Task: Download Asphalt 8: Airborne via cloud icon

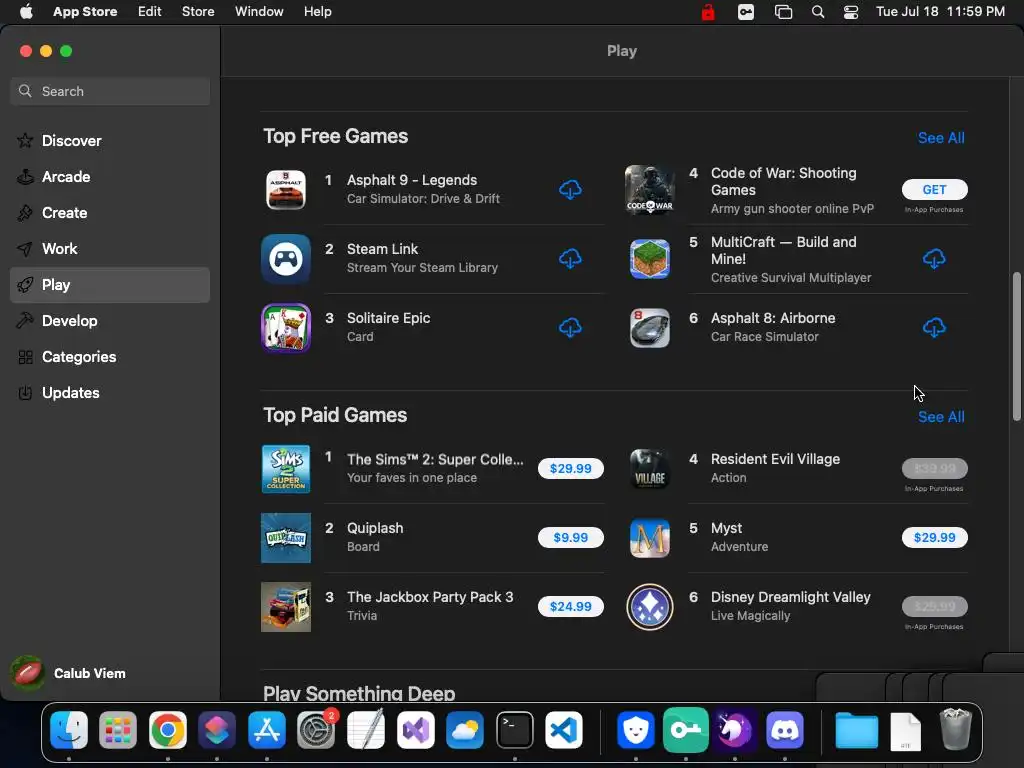Action: 934,327
